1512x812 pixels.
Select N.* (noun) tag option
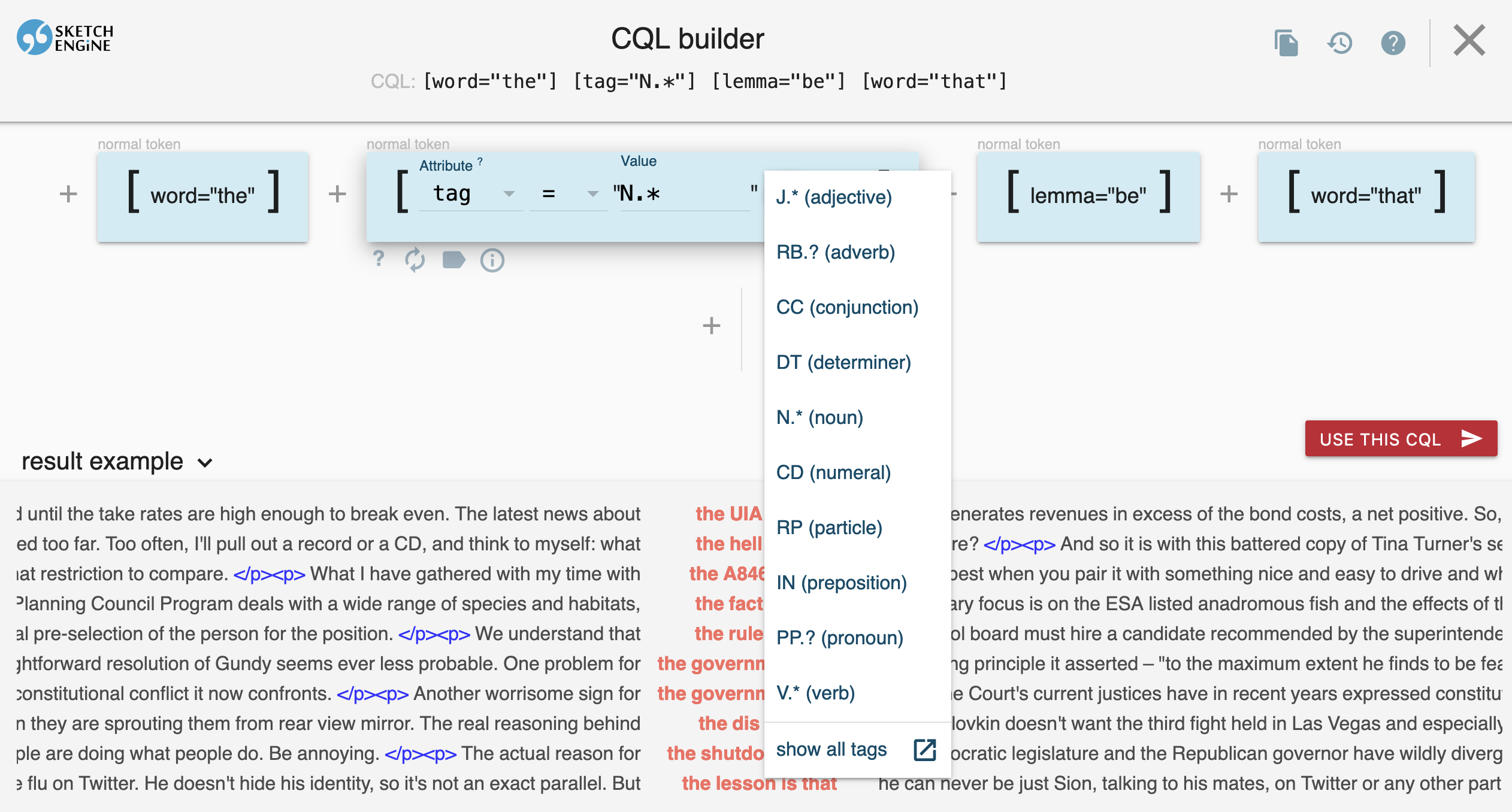coord(857,417)
